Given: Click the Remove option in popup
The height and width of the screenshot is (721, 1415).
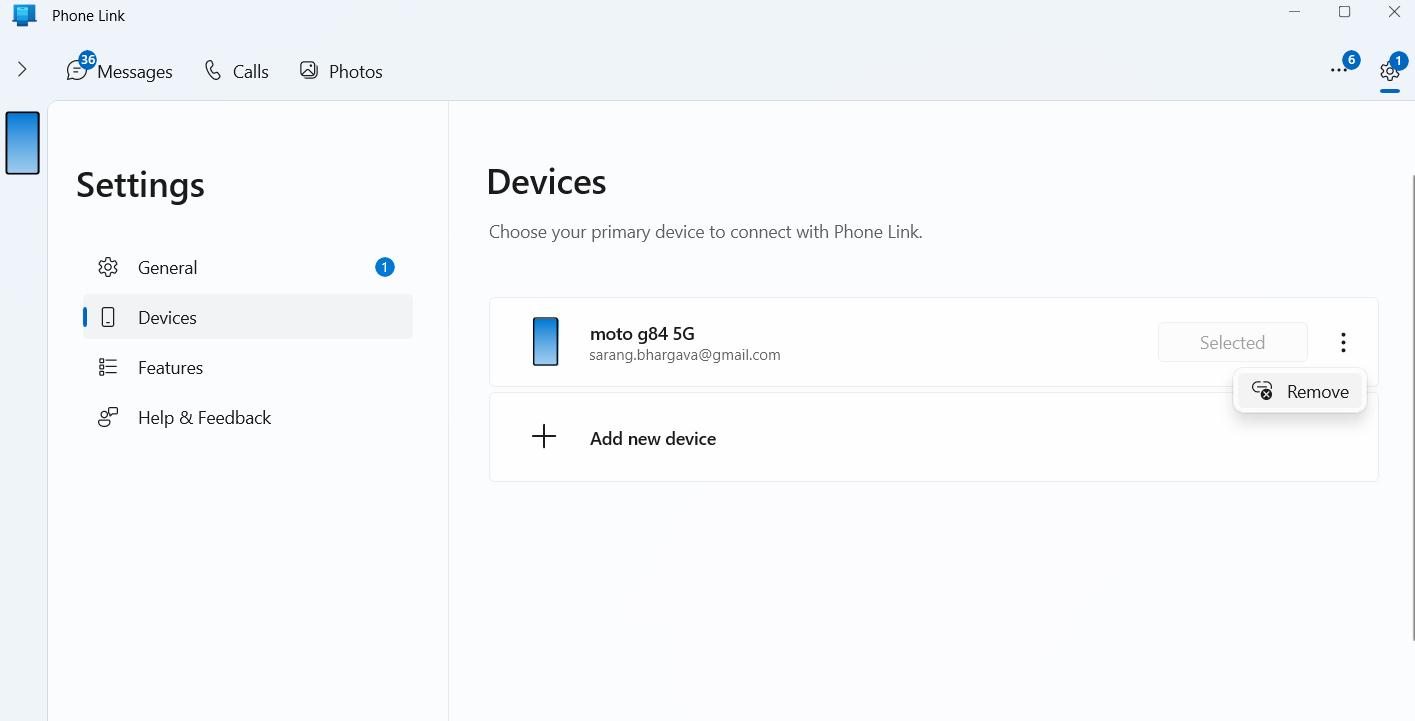Looking at the screenshot, I should pyautogui.click(x=1316, y=392).
